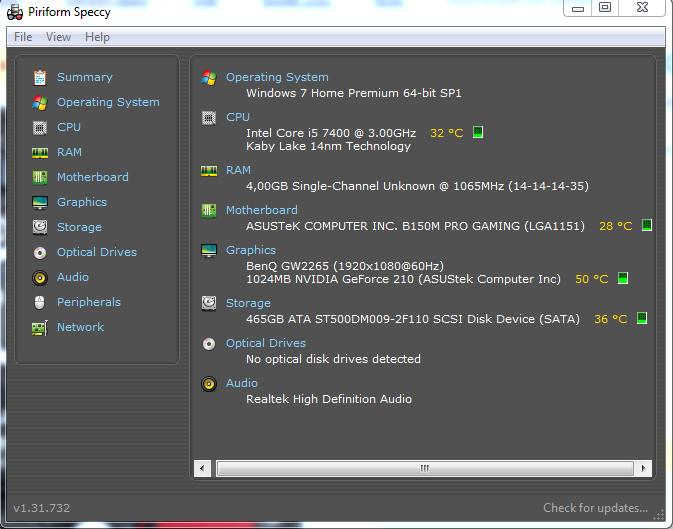Image resolution: width=673 pixels, height=529 pixels.
Task: Select Optical Drives in the sidebar
Action: pyautogui.click(x=97, y=252)
